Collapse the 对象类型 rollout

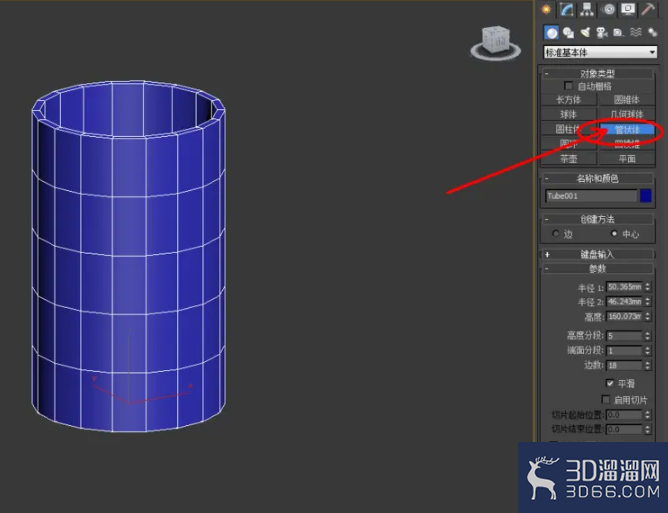597,74
